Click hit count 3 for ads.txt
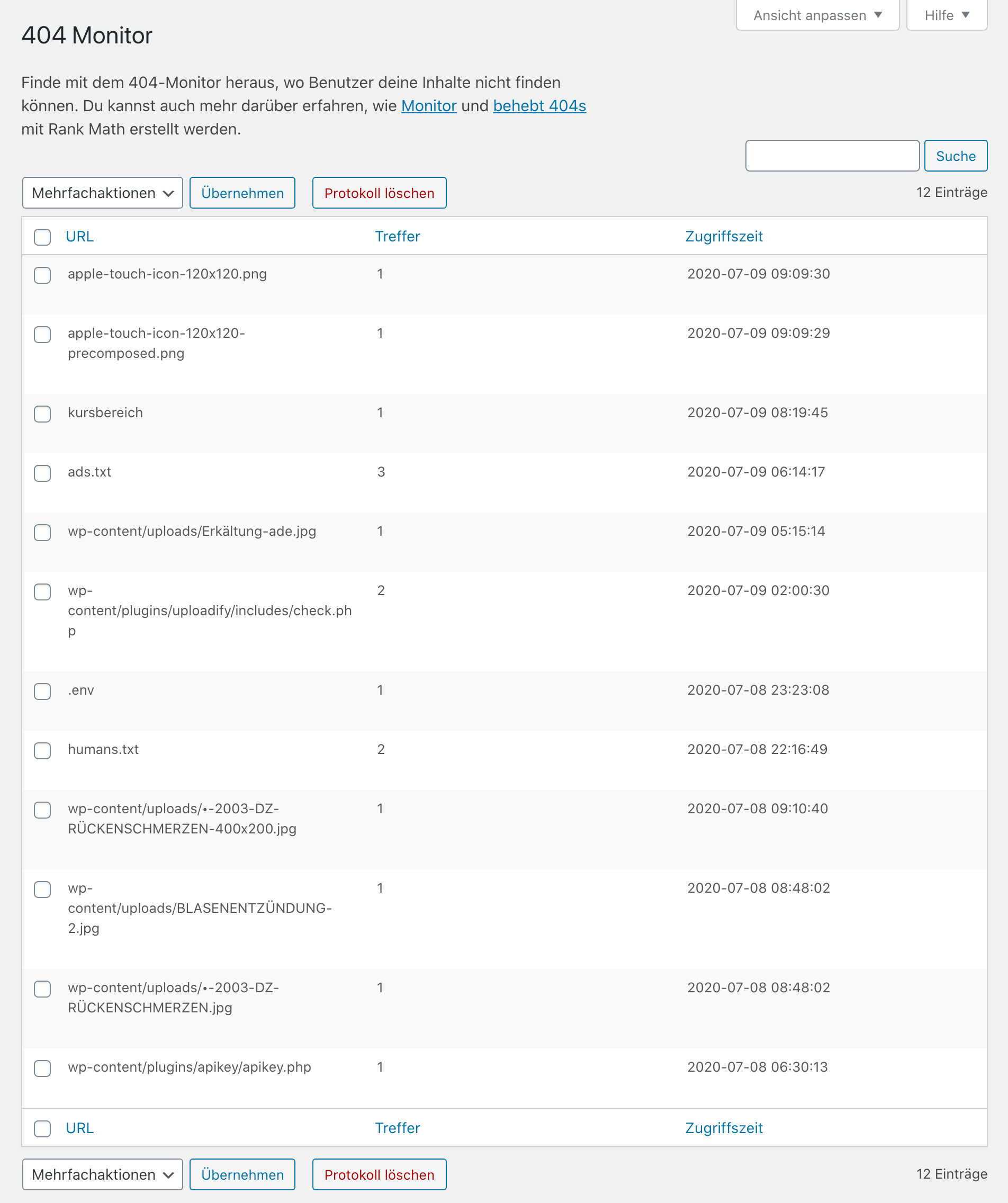1008x1203 pixels. [x=381, y=472]
